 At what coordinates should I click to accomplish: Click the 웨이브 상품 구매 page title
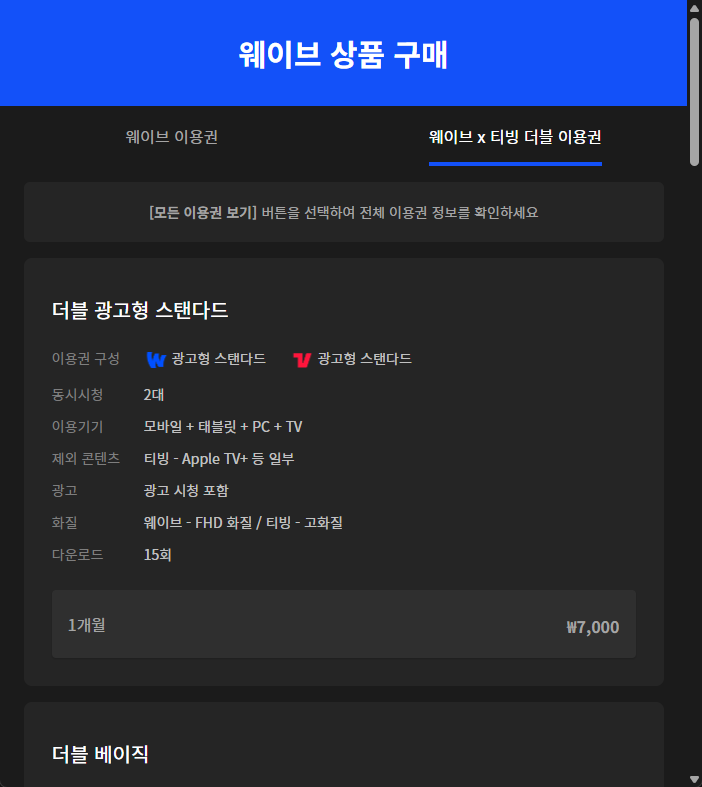tap(343, 54)
